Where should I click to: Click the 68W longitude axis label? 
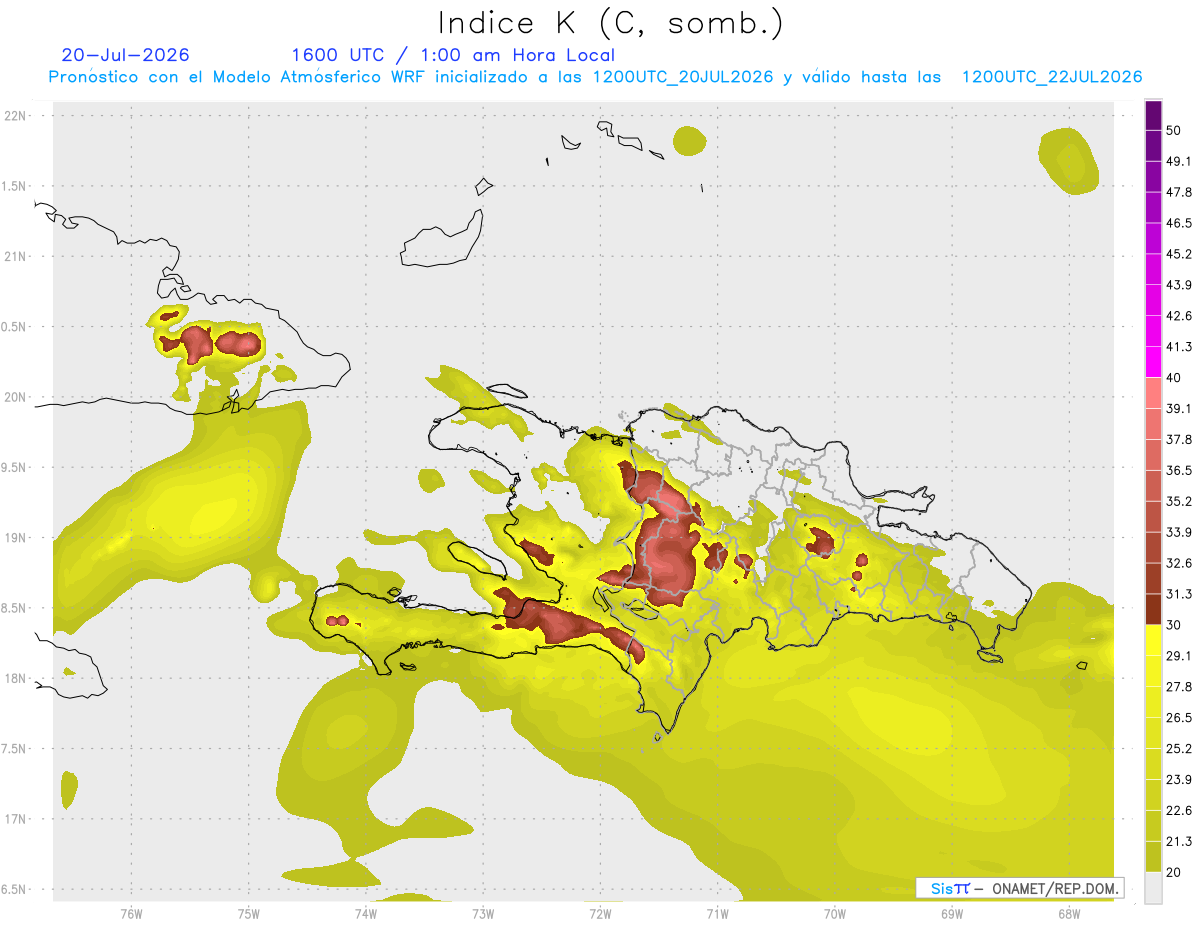coord(1068,913)
